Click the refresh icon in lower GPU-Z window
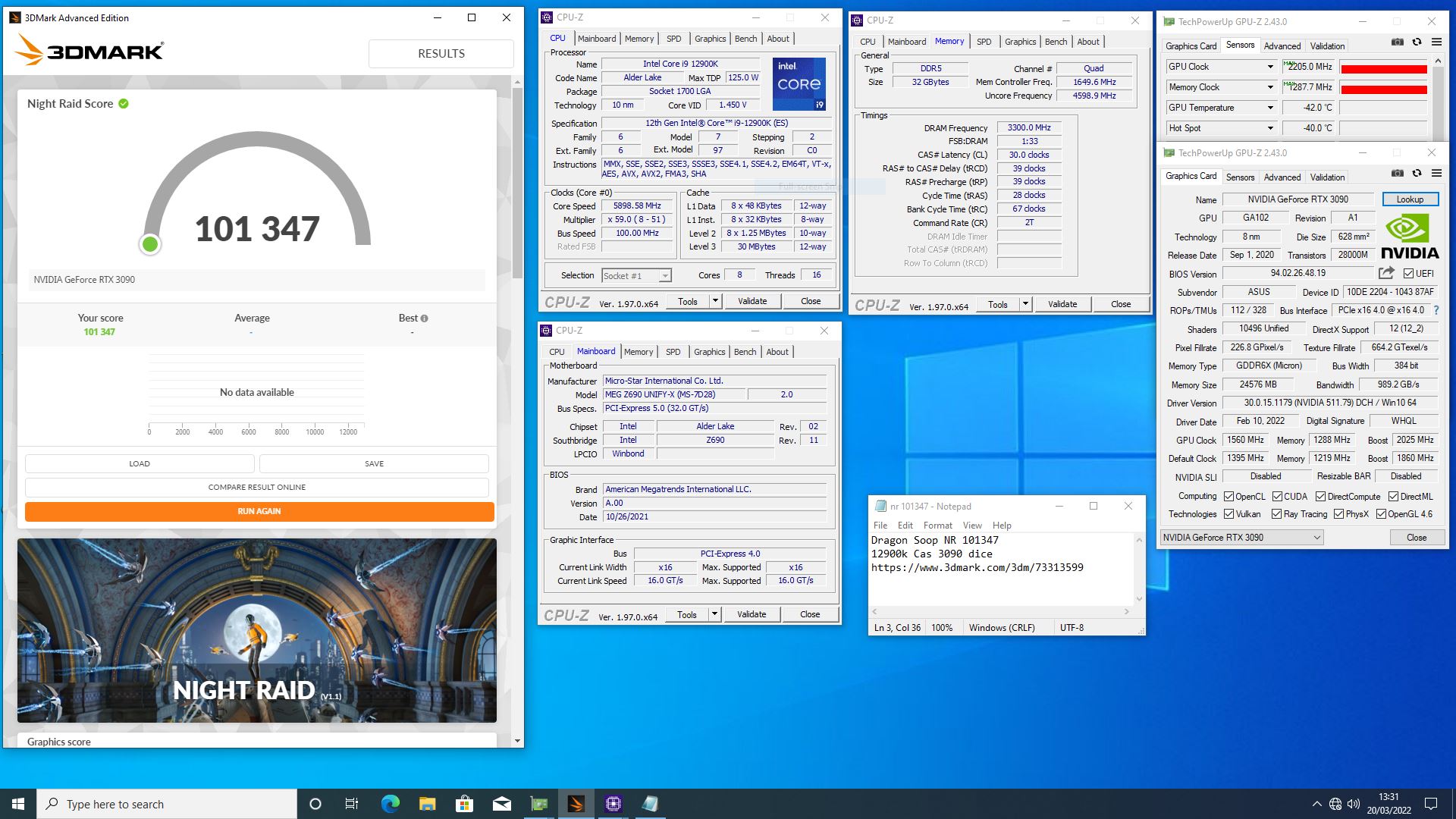Image resolution: width=1456 pixels, height=819 pixels. [x=1417, y=174]
